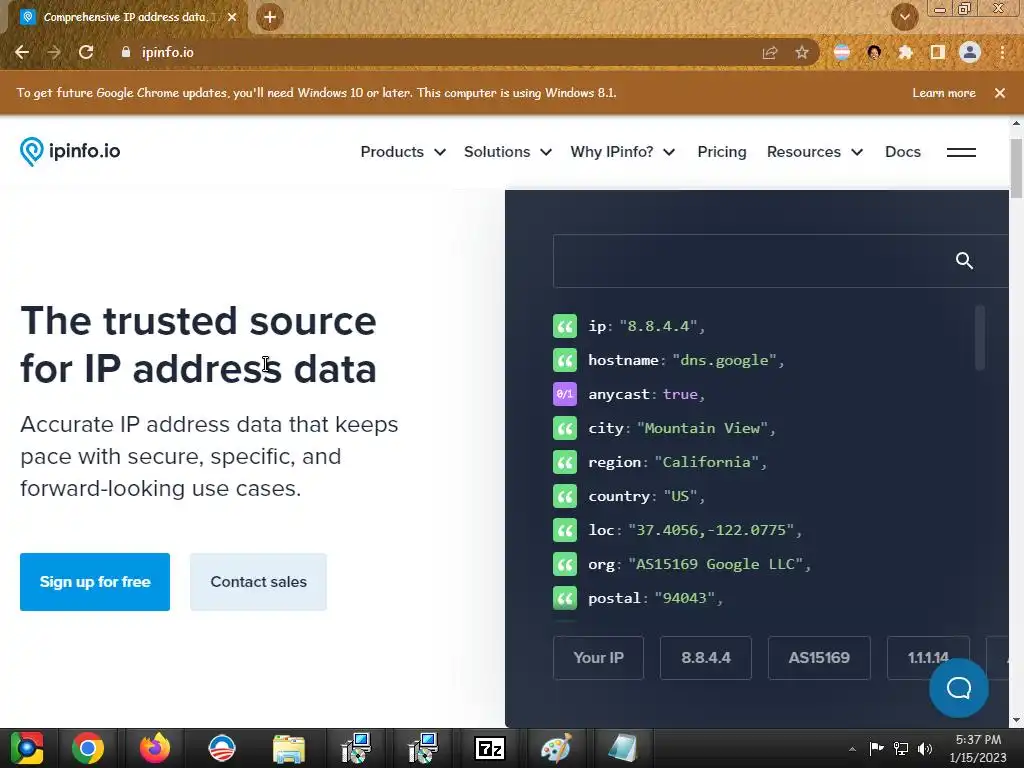This screenshot has width=1024, height=768.
Task: Expand the Solutions dropdown menu
Action: [x=508, y=152]
